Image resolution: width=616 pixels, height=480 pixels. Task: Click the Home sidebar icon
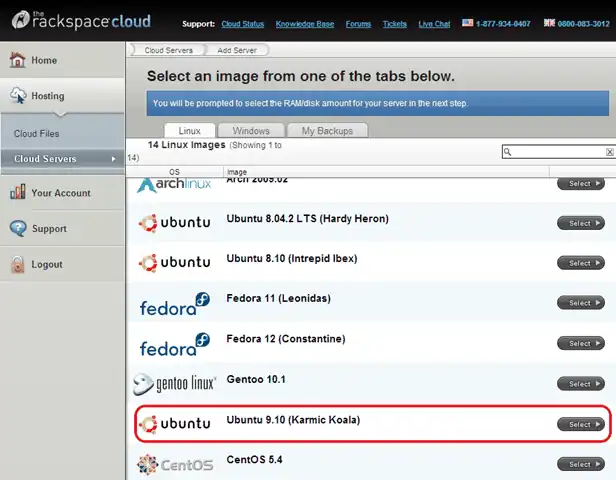pos(17,60)
